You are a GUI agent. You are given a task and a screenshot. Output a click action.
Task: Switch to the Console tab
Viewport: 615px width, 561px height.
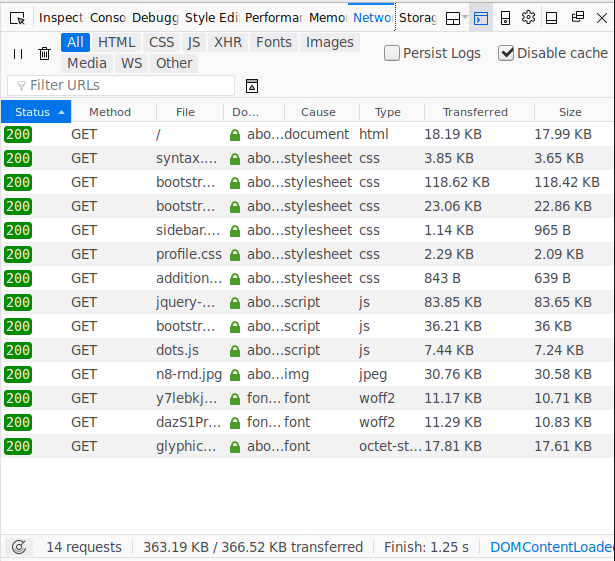[x=108, y=18]
